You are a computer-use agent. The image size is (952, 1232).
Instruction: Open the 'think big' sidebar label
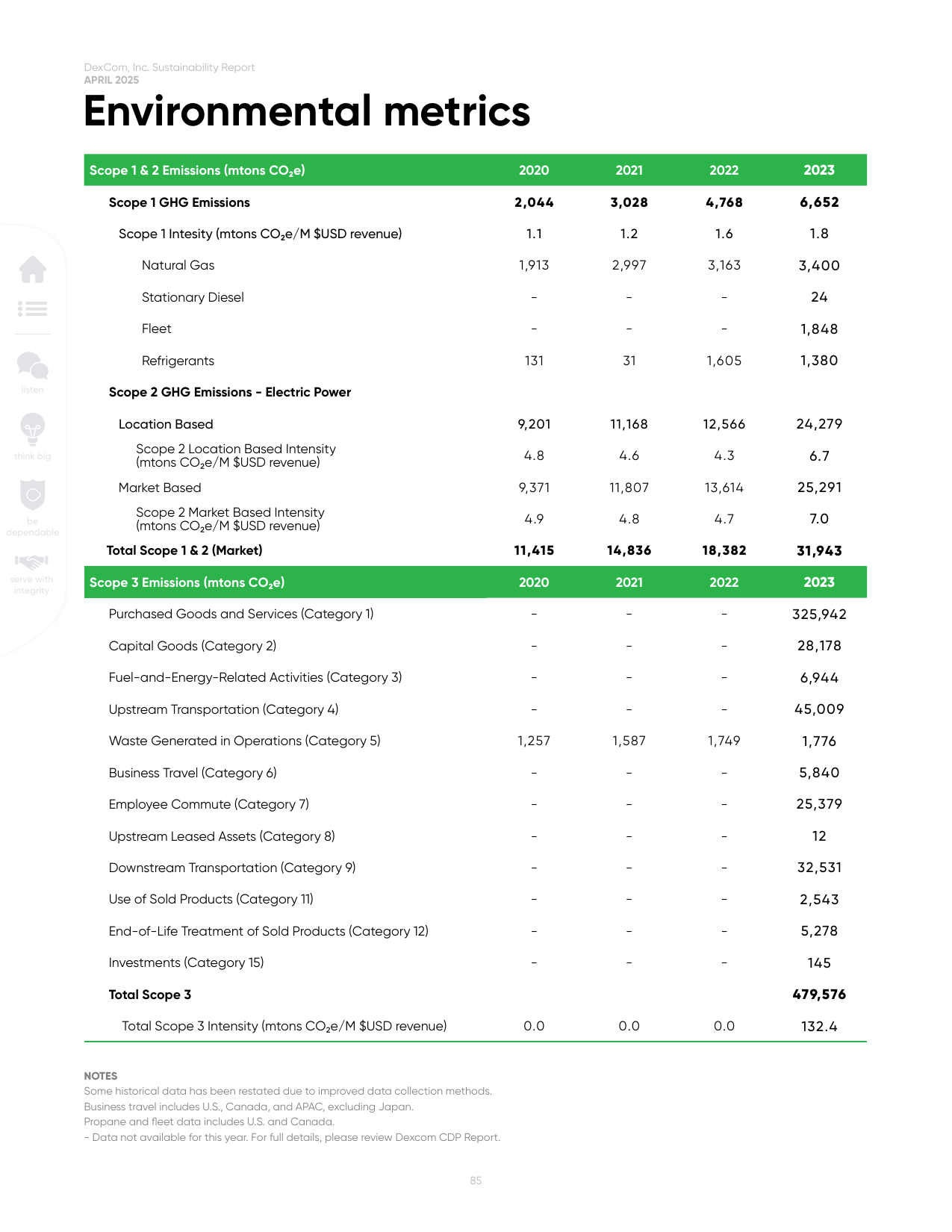33,456
